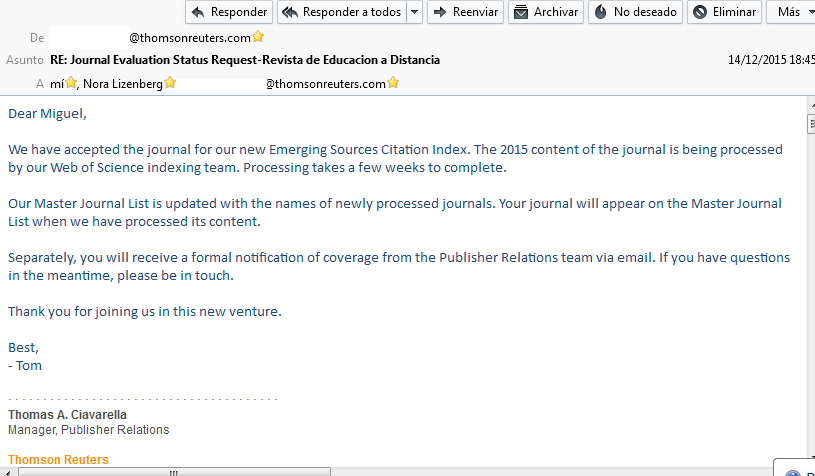Click the vertical scrollbar thumb
Screen dimensions: 815x476
pos(811,124)
